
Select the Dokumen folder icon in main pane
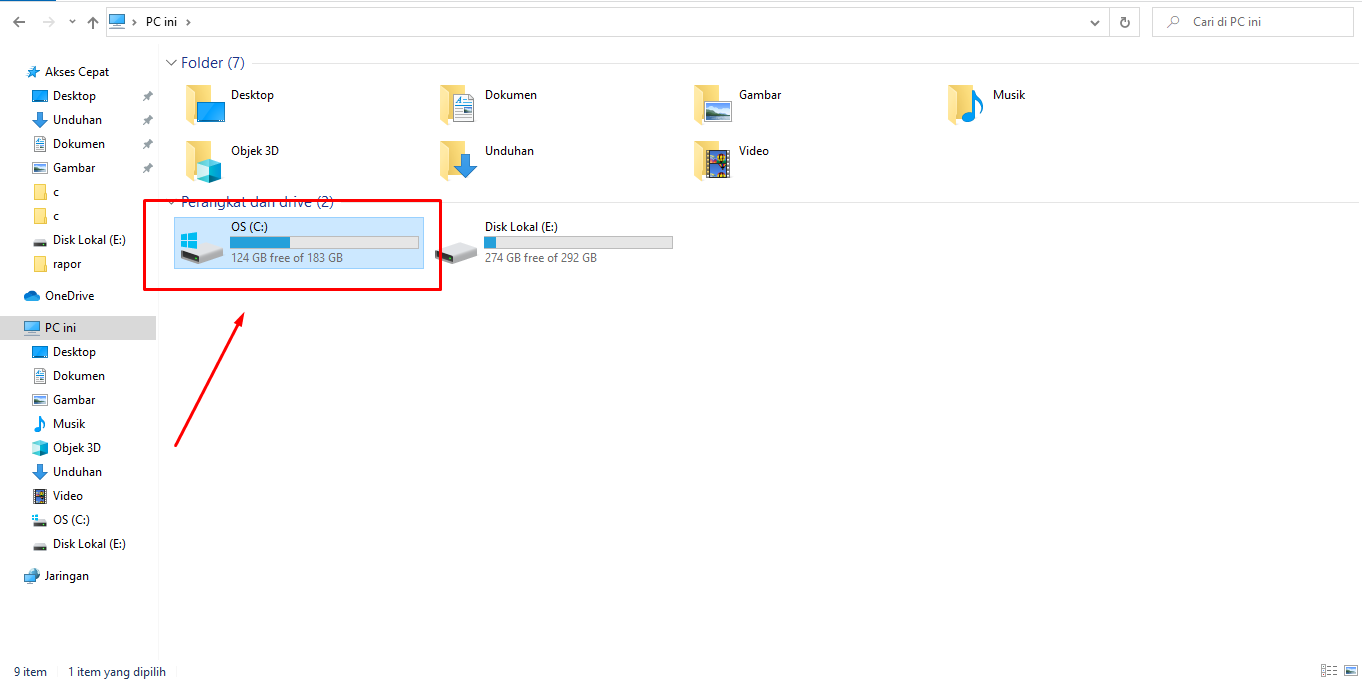(x=458, y=104)
